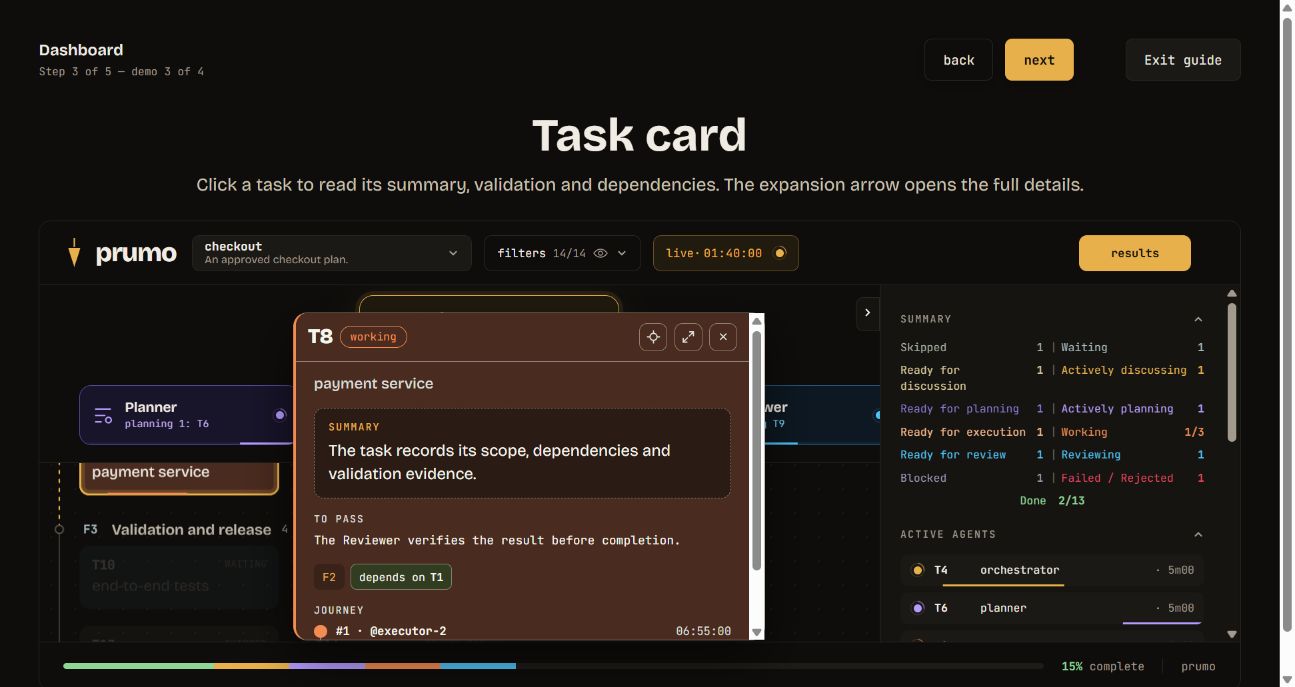
Task: Click the page scrollbar down arrow
Action: pos(1288,679)
